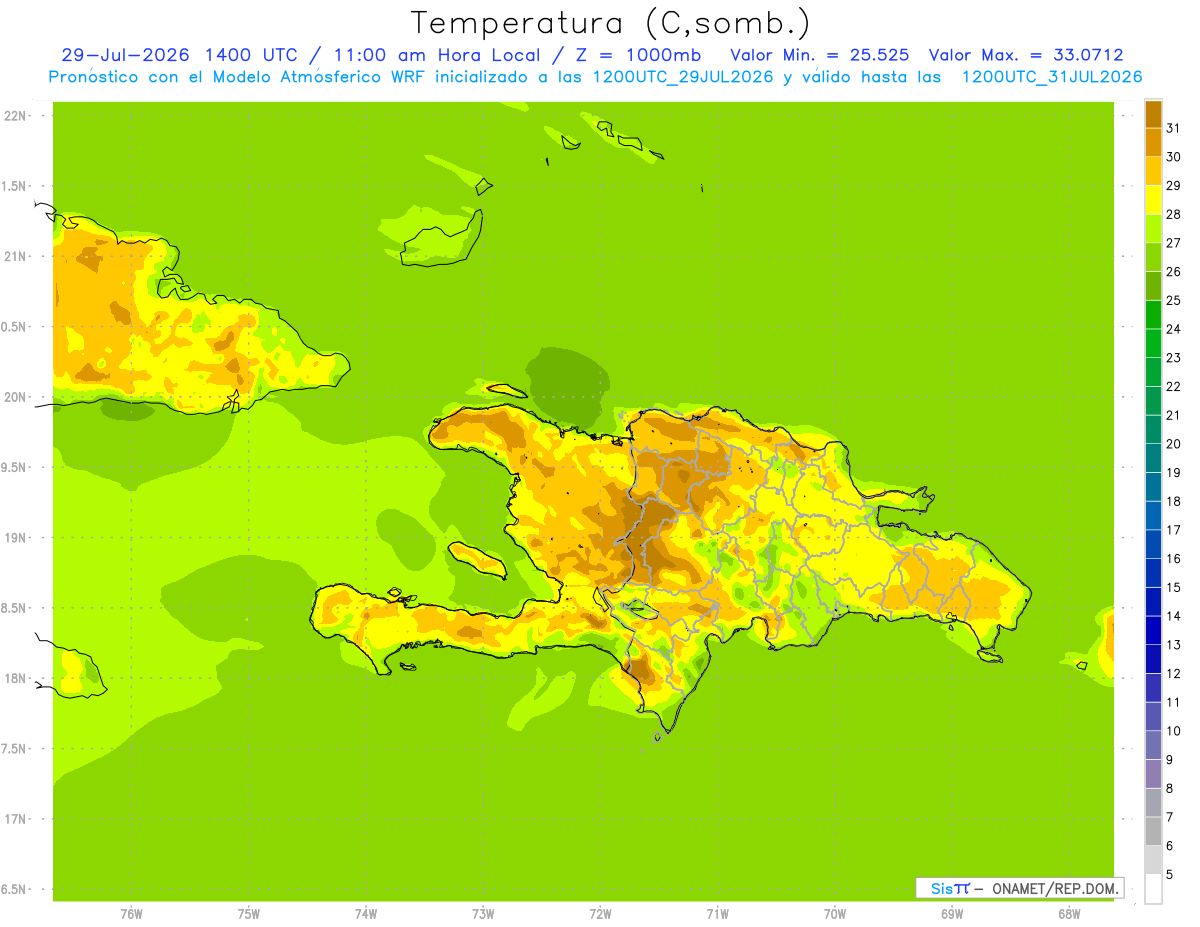
Task: Click the legend value '25'
Action: tap(1173, 300)
